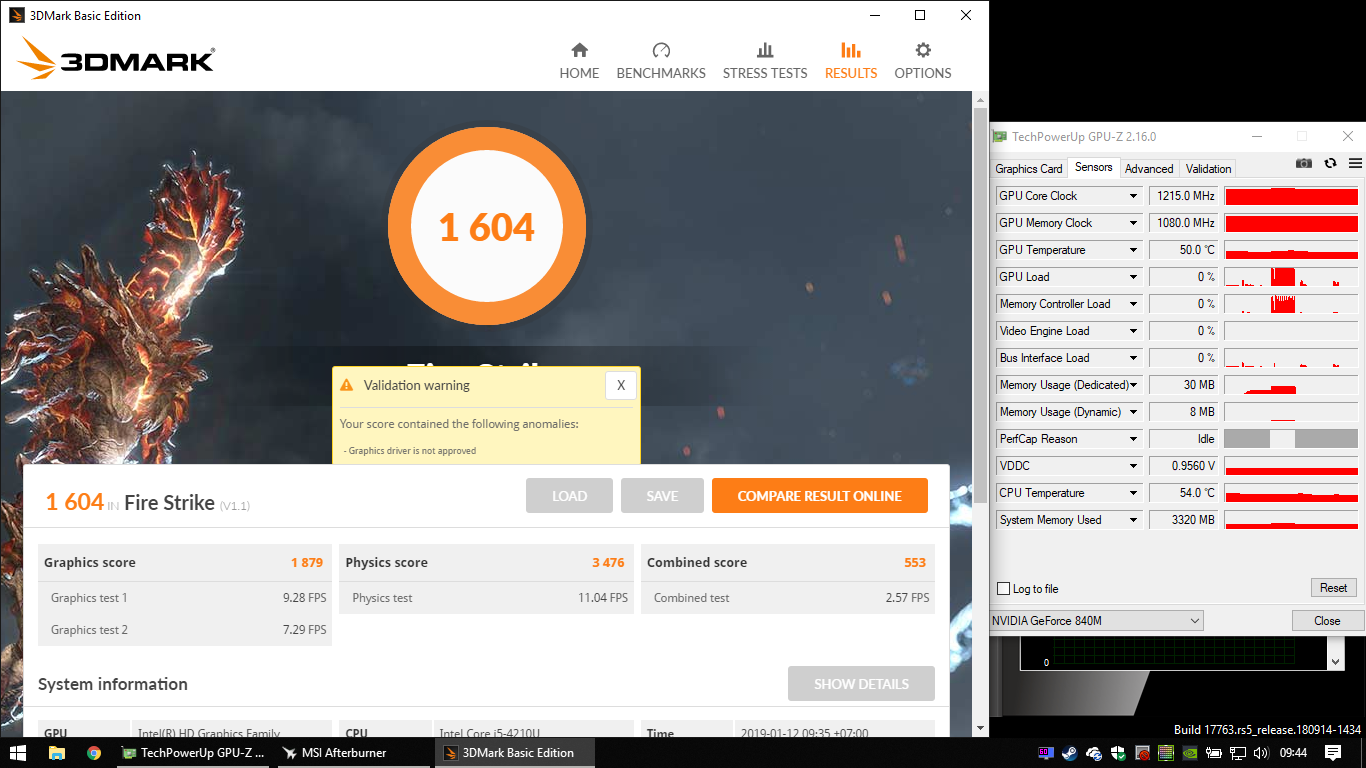Expand the PerfCap Reason dropdown
This screenshot has height=768, width=1366.
pos(1133,439)
